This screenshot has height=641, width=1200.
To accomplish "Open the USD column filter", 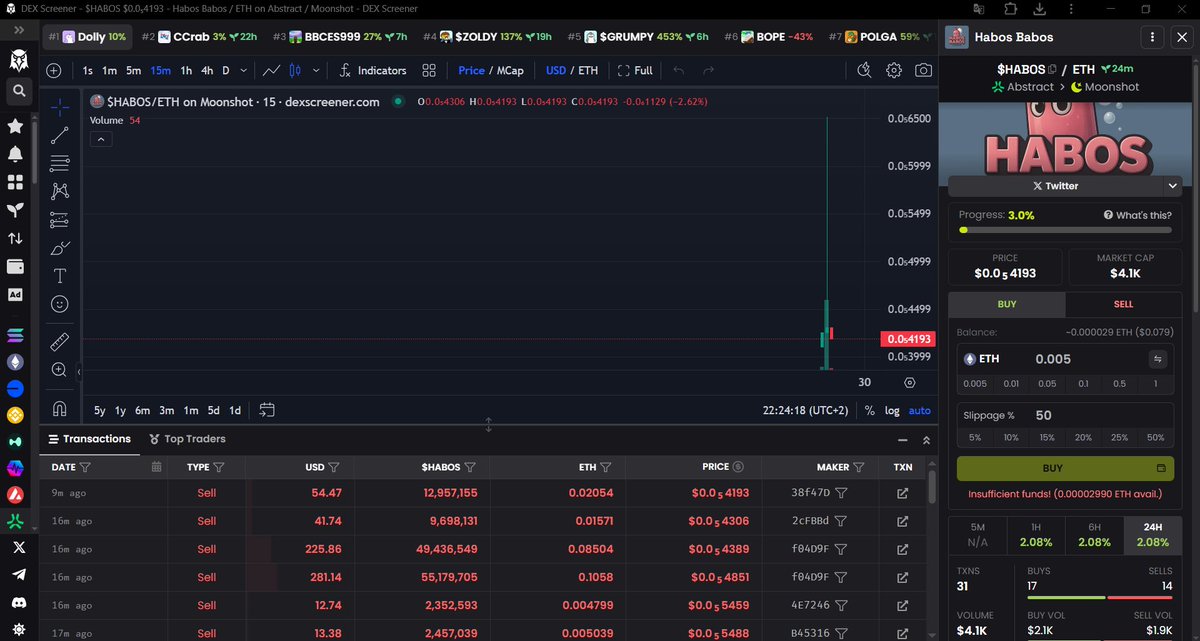I will (335, 467).
